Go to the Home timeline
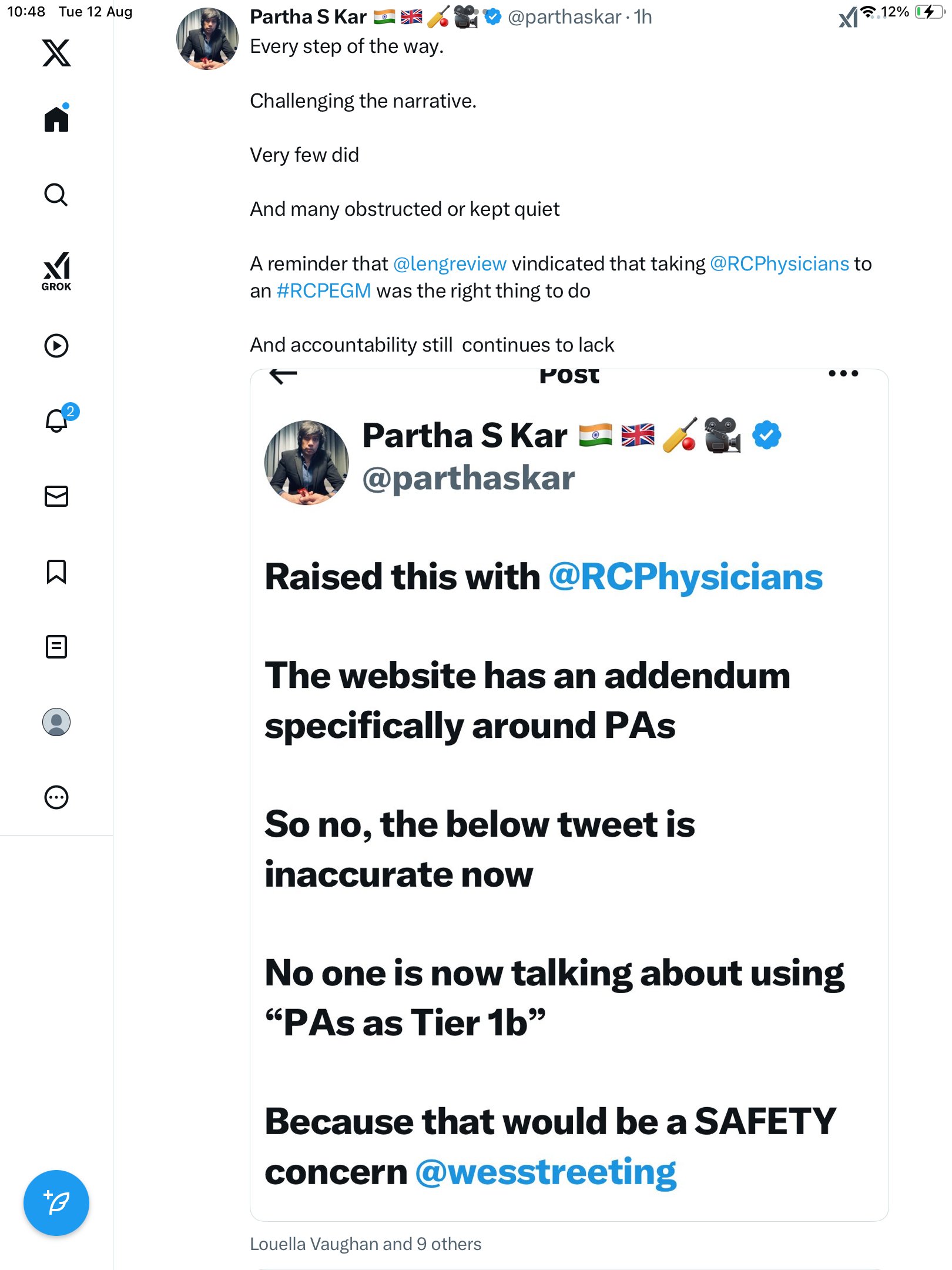Screen dimensions: 952x1270 (56, 119)
